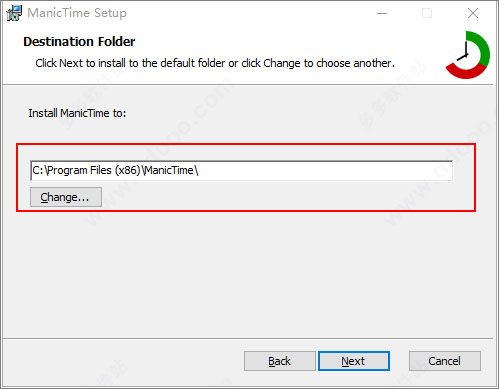Open the Change... folder browser
The image size is (499, 389).
(66, 197)
